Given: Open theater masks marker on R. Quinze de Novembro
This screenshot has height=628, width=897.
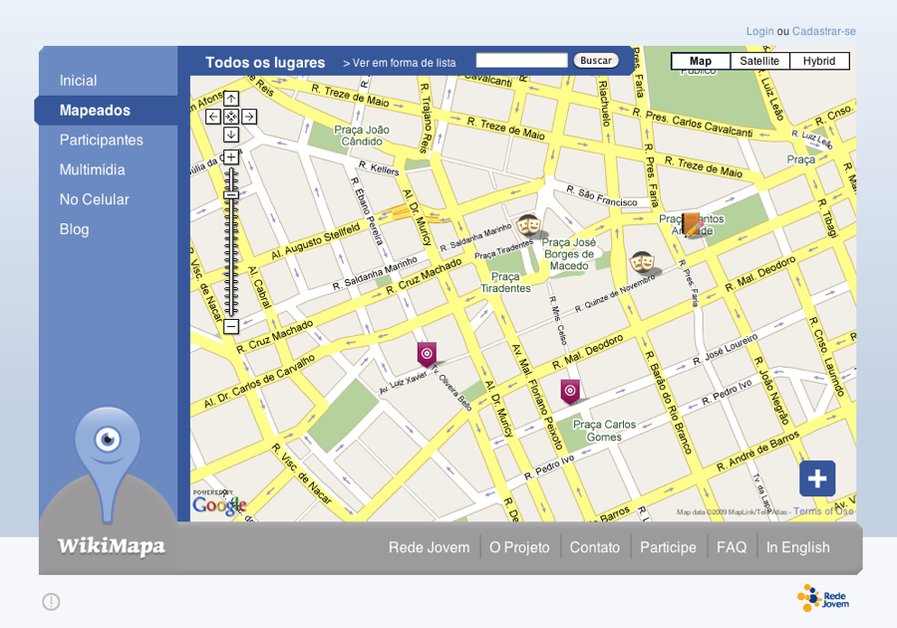Looking at the screenshot, I should pyautogui.click(x=642, y=263).
